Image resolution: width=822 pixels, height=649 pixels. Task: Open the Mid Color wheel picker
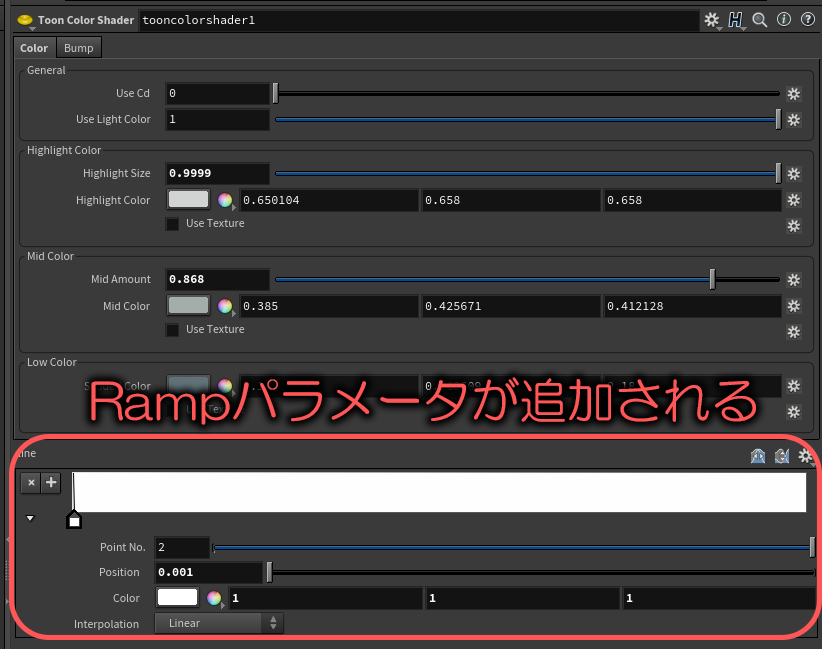pyautogui.click(x=225, y=306)
